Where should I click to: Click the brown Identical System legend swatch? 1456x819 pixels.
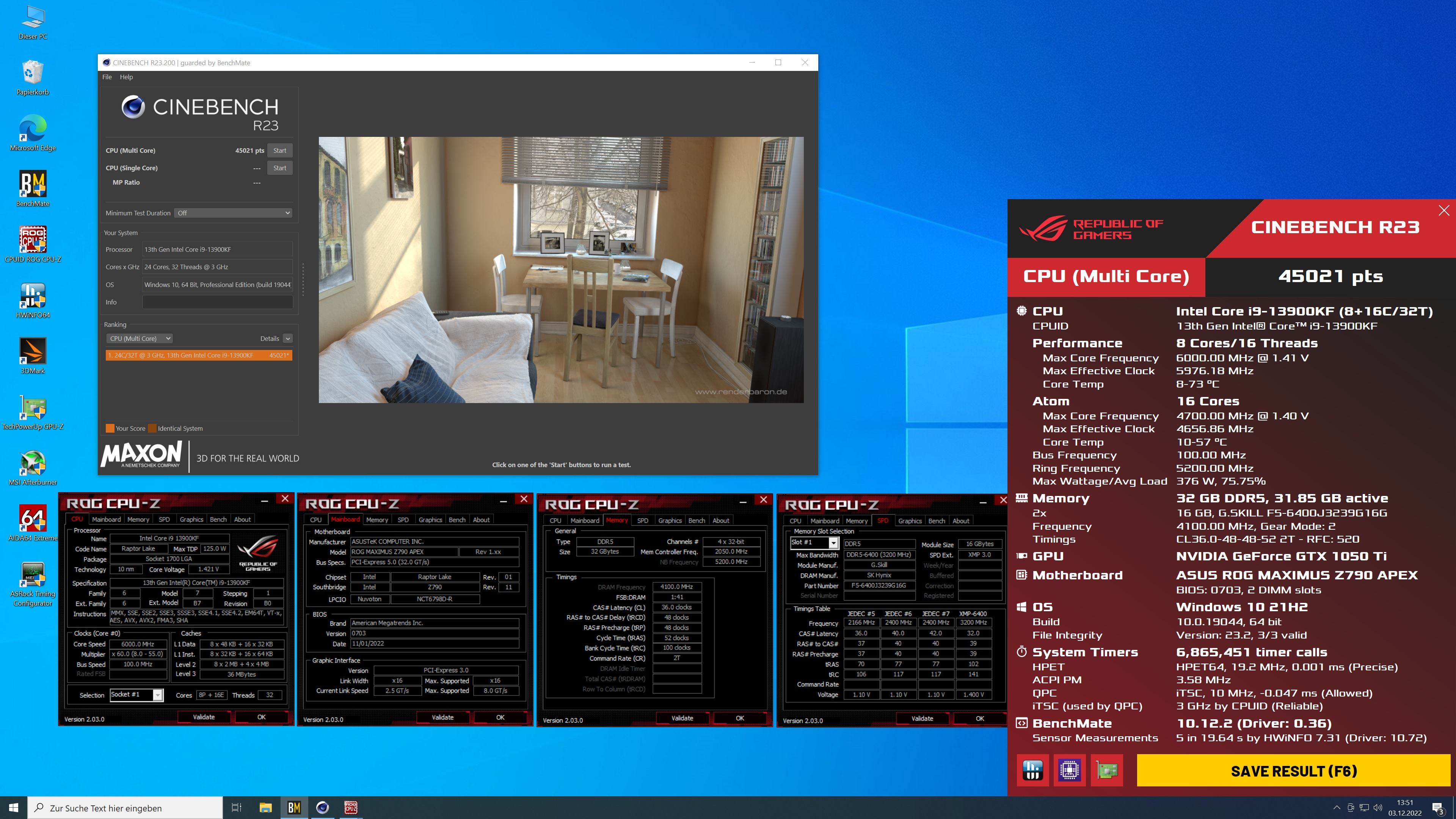tap(152, 428)
